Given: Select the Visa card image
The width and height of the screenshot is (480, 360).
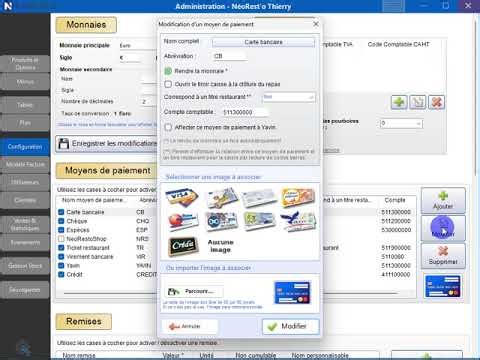Looking at the screenshot, I should click(182, 198).
